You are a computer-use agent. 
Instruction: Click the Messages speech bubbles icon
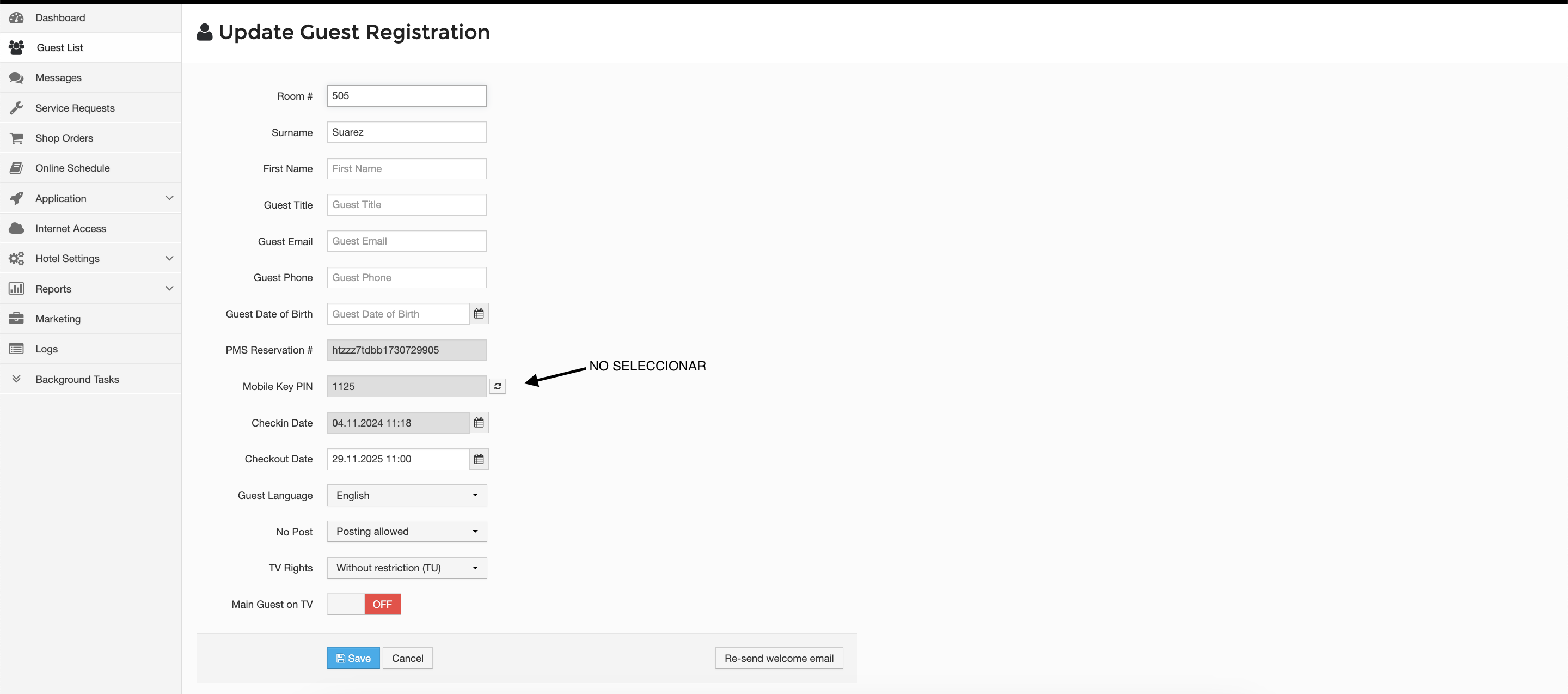[x=16, y=78]
